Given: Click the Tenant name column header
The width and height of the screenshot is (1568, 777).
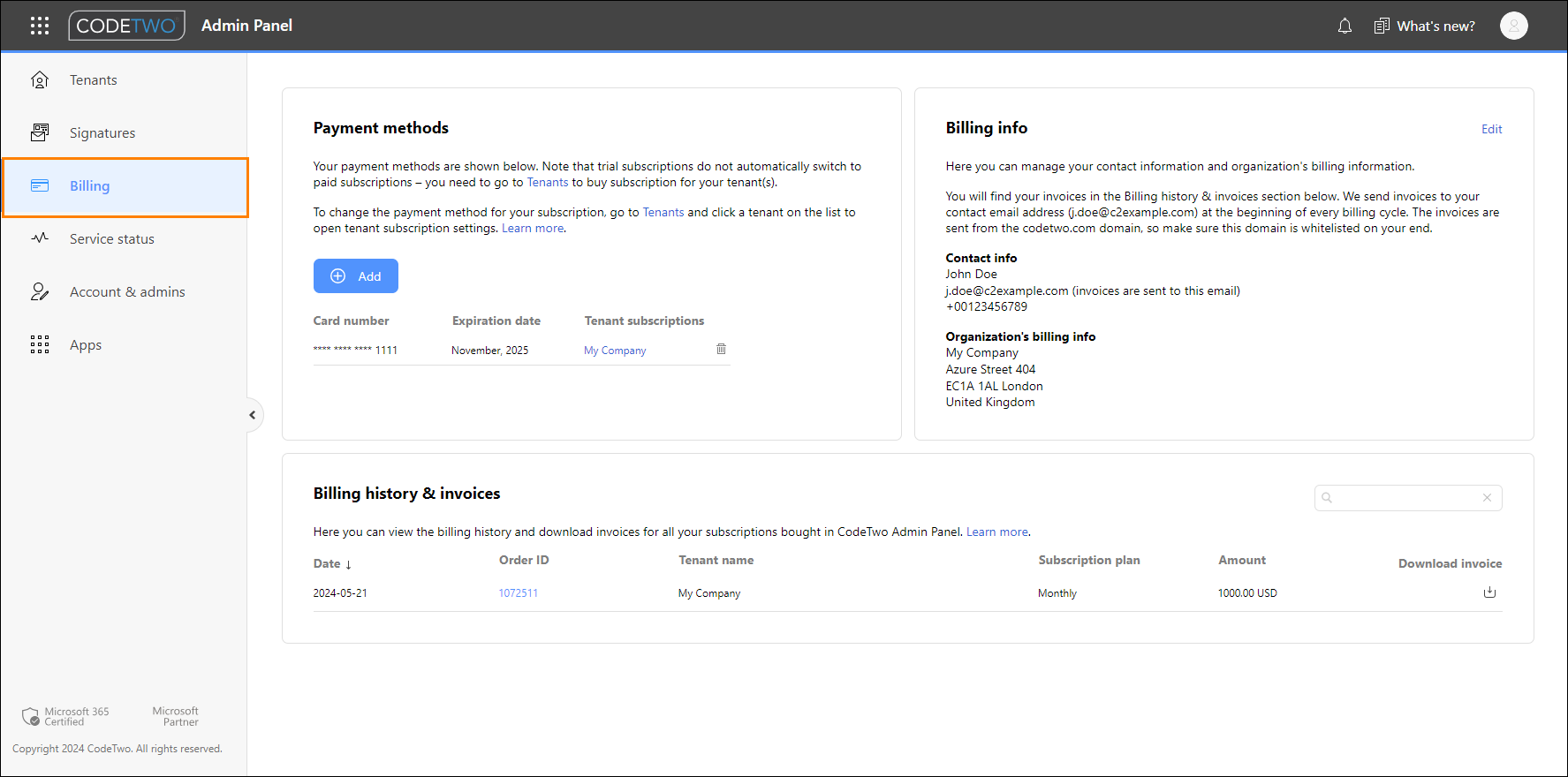Looking at the screenshot, I should pyautogui.click(x=716, y=560).
